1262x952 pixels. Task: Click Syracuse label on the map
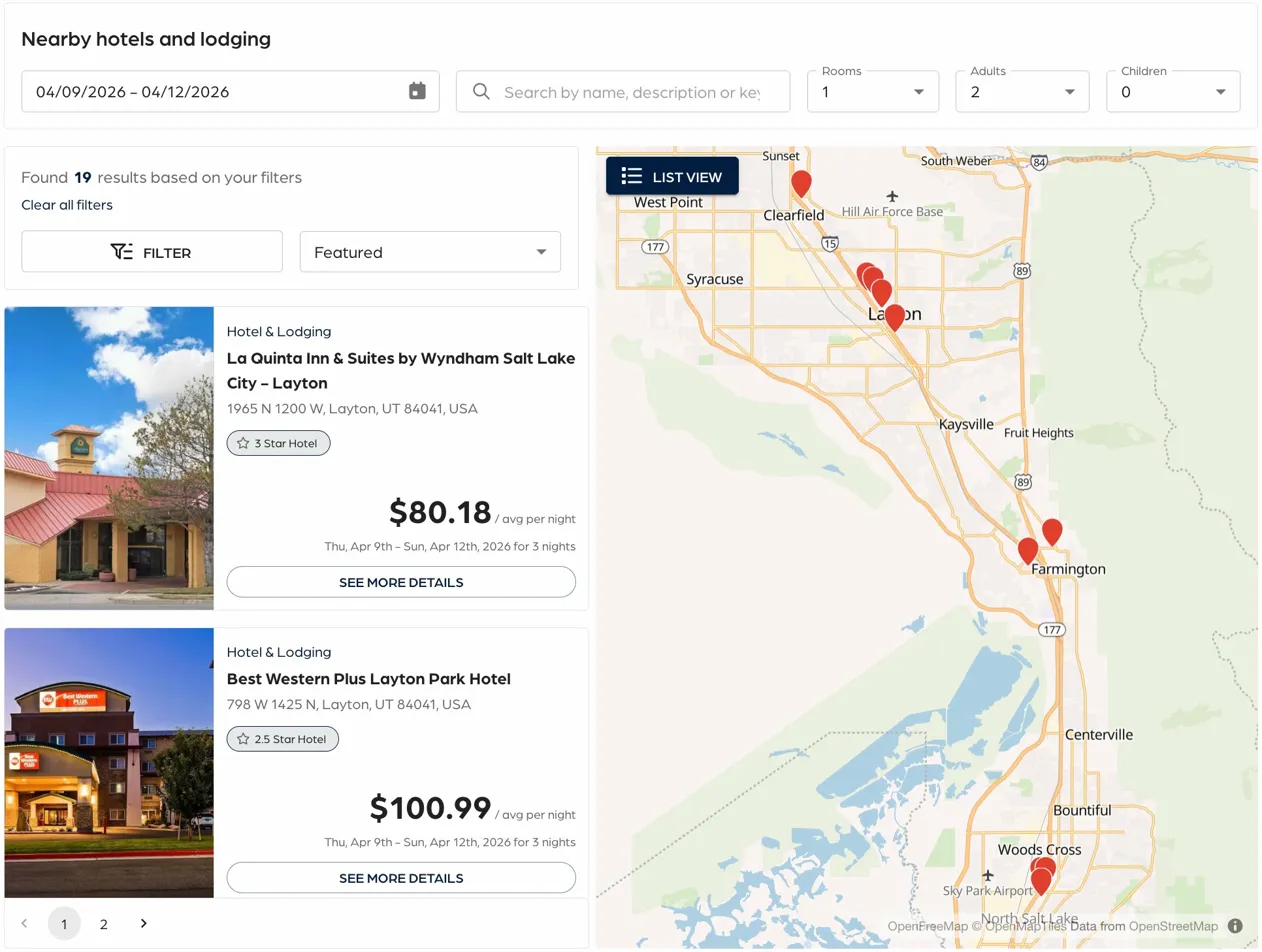[714, 279]
